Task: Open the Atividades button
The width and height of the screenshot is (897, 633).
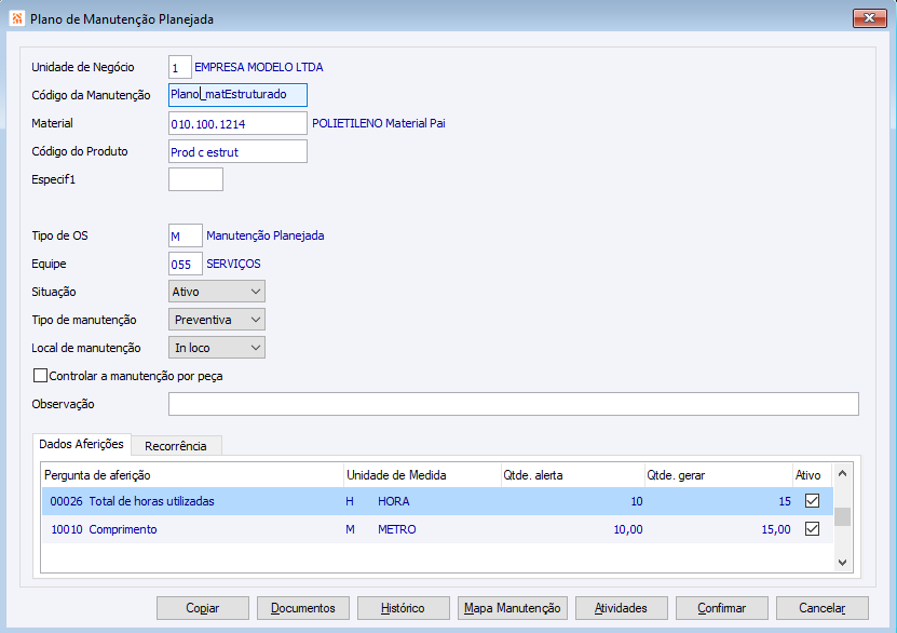Action: click(621, 608)
